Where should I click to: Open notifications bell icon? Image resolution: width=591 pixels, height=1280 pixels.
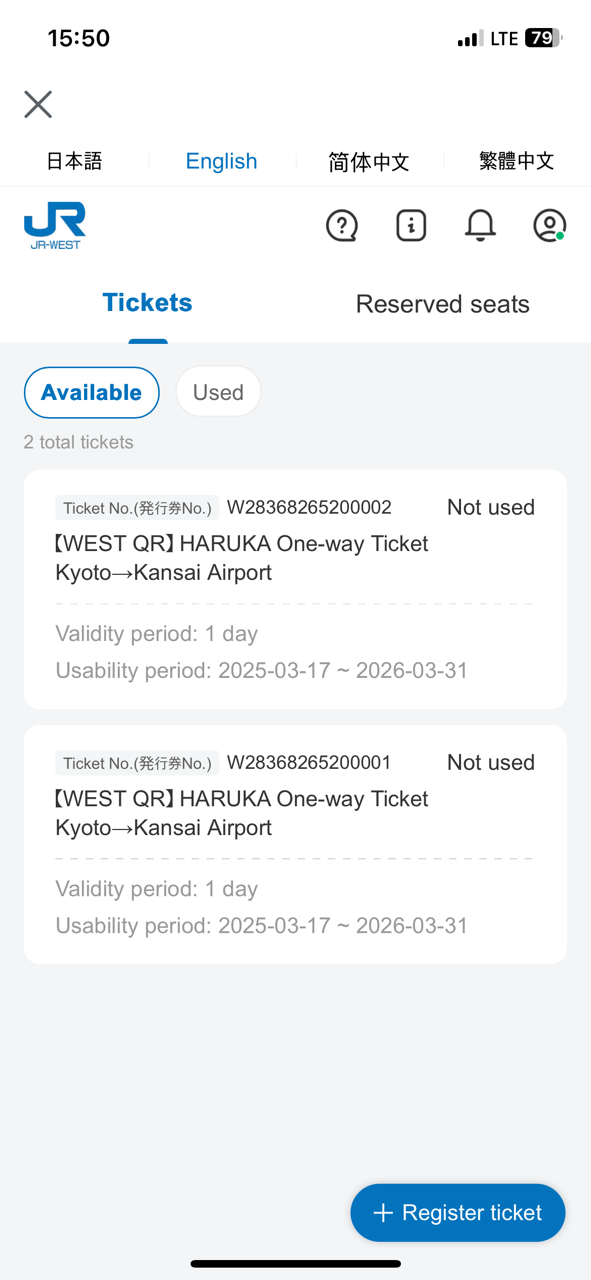480,226
